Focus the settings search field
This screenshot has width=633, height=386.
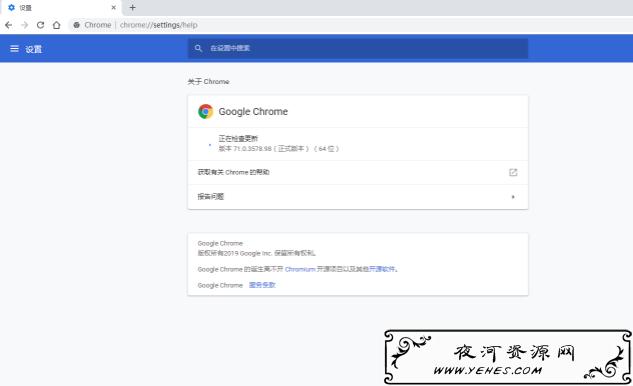(x=358, y=48)
